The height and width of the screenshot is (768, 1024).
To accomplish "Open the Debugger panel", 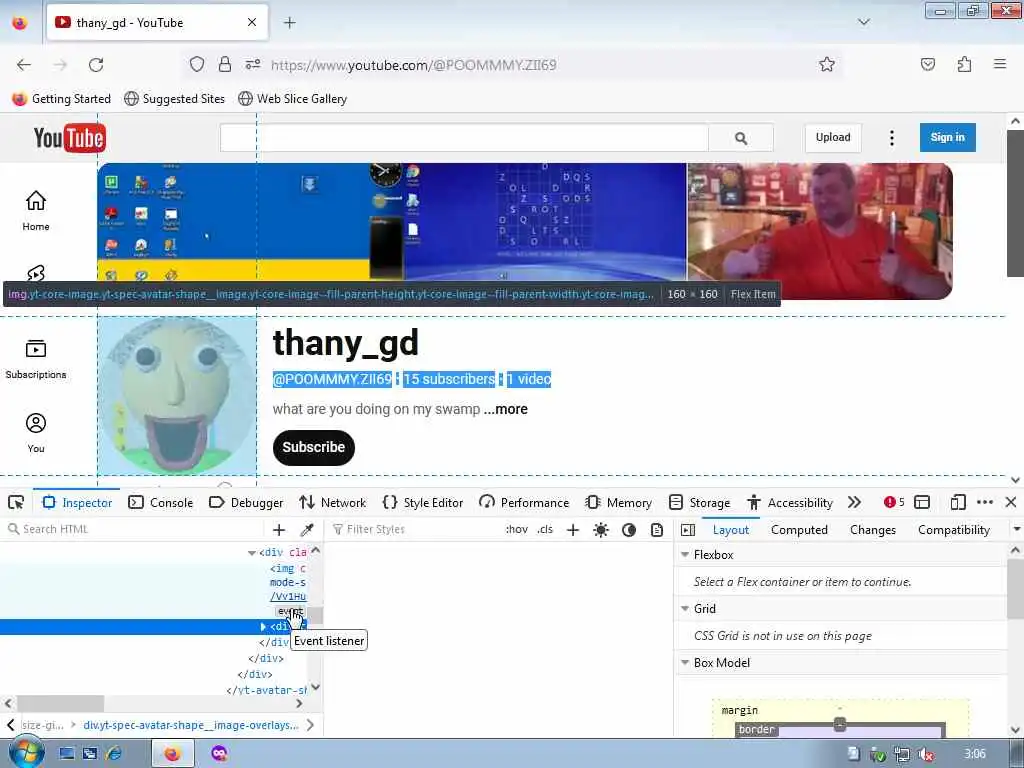I will [246, 502].
